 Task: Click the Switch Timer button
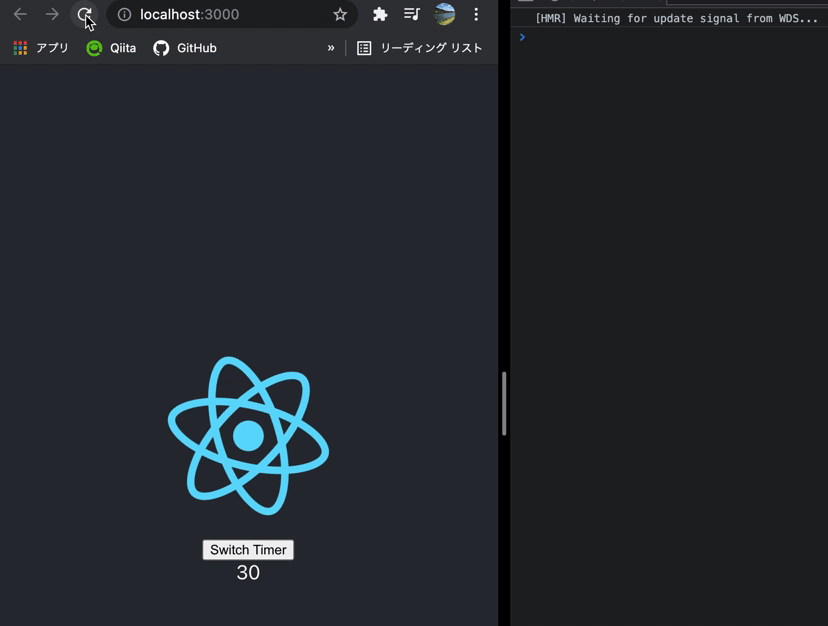coord(248,549)
